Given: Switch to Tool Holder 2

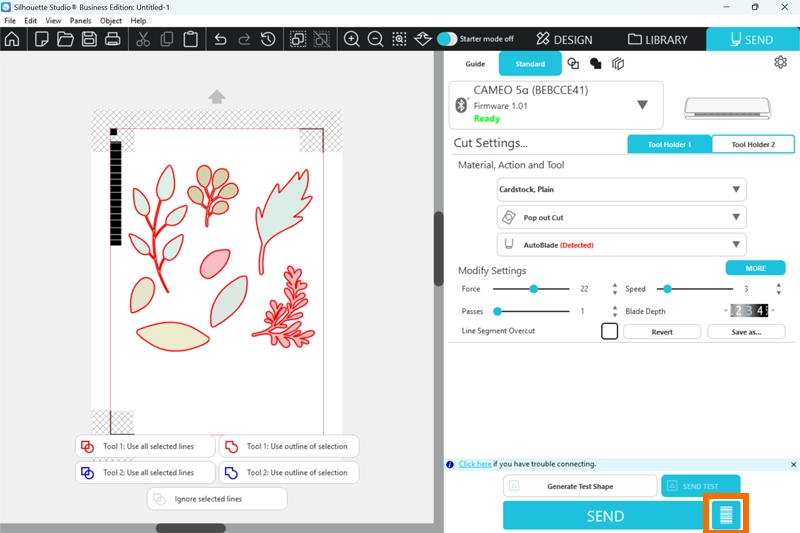Looking at the screenshot, I should 752,144.
